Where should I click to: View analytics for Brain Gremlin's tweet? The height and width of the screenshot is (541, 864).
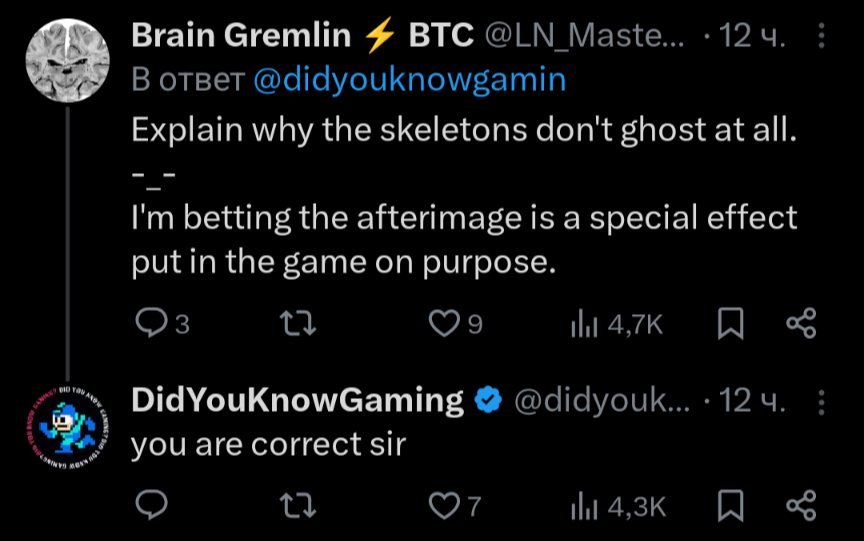[583, 322]
